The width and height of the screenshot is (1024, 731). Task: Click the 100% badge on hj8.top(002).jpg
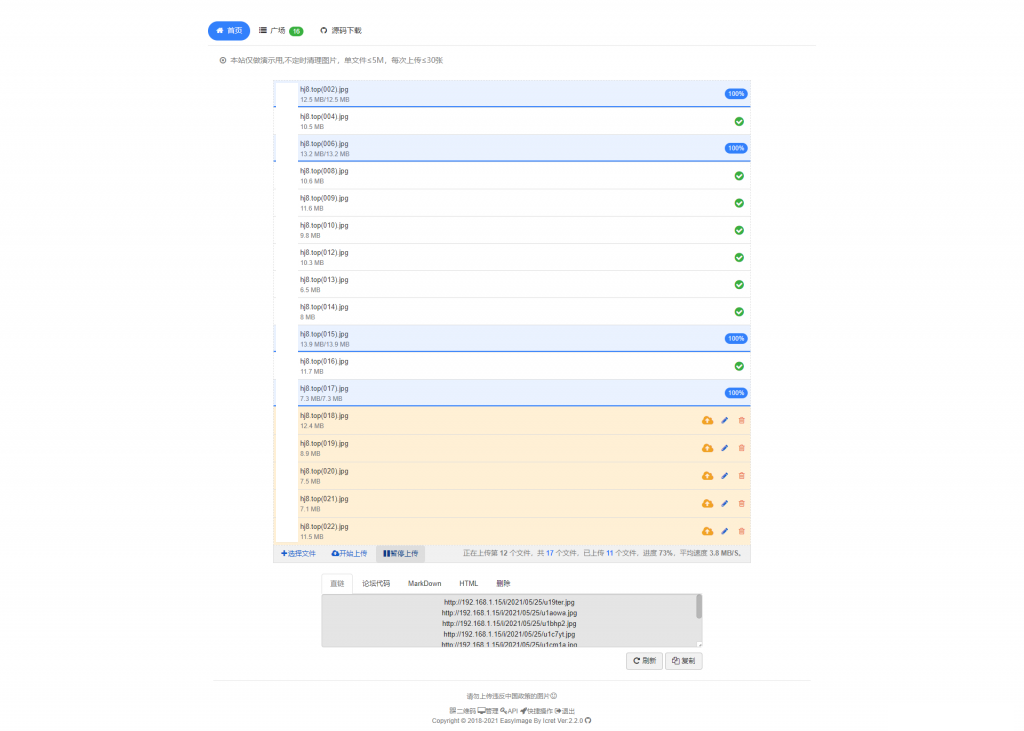[736, 94]
